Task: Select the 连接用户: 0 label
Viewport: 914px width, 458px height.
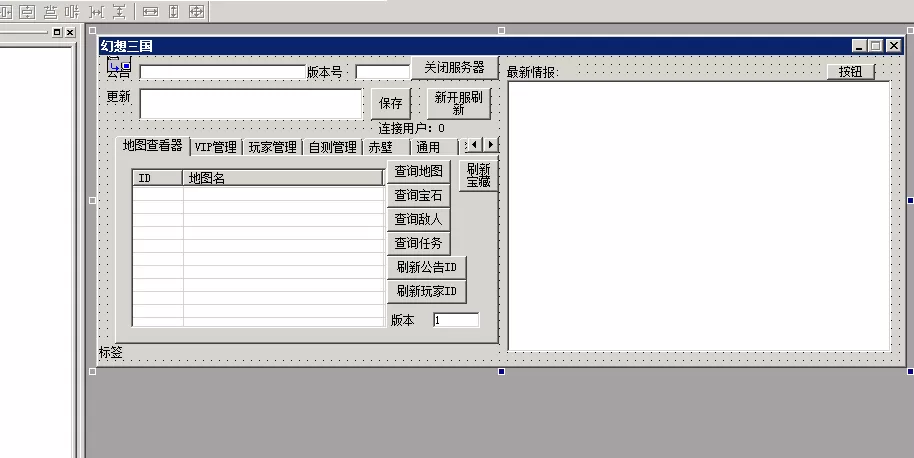Action: point(412,128)
